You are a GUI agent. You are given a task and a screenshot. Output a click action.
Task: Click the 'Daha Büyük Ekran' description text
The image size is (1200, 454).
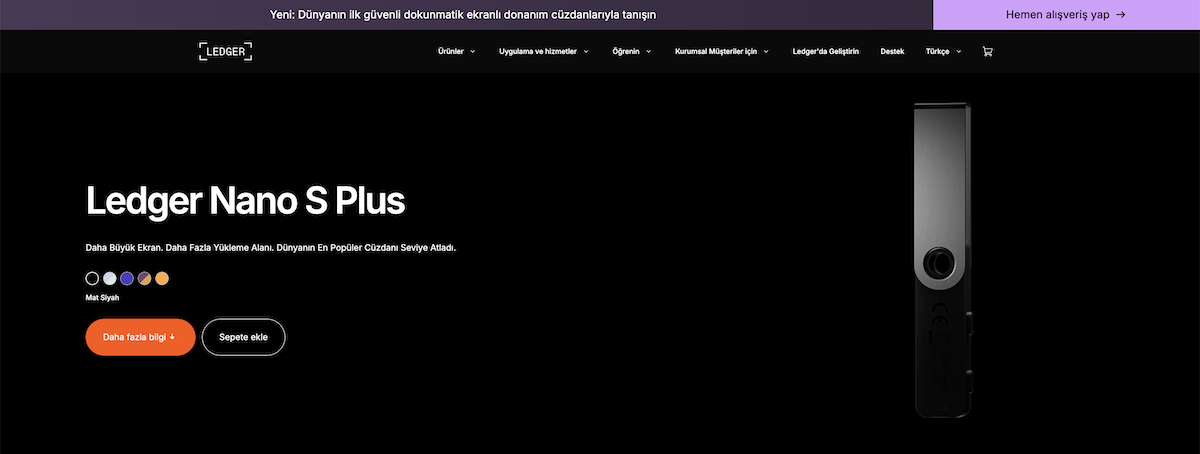(271, 246)
